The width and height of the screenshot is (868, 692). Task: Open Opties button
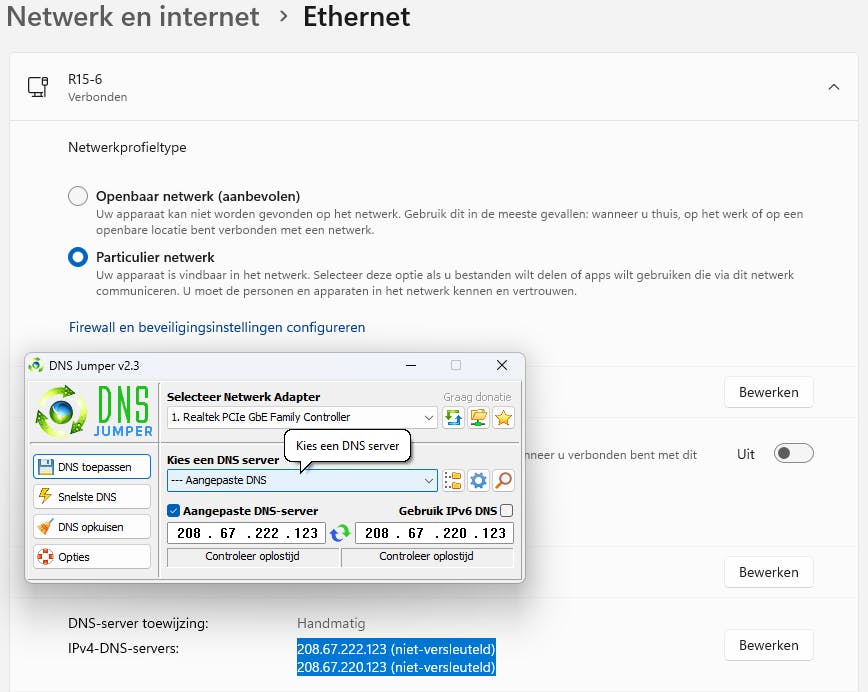pos(92,556)
